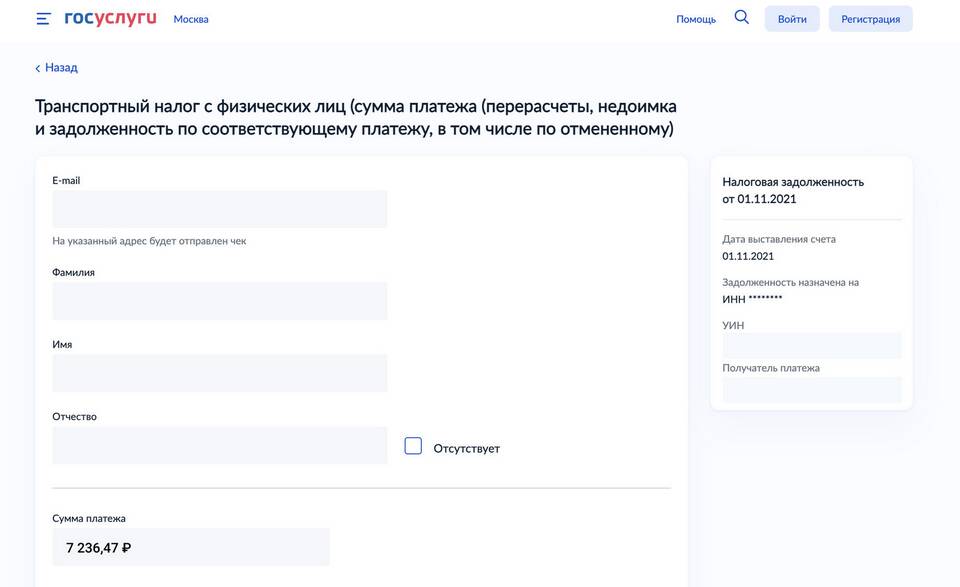Change region by clicking Москва

(190, 19)
